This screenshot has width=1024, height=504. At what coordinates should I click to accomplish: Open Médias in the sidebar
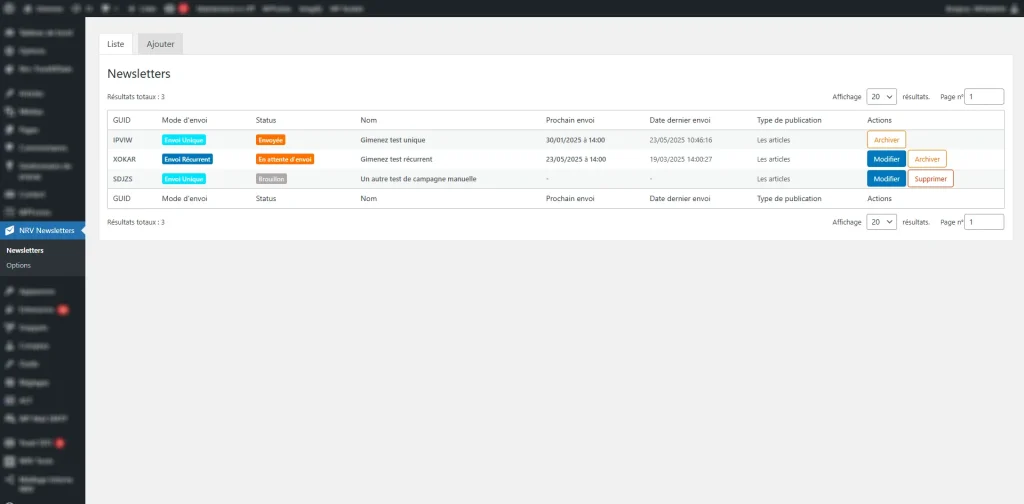42,112
